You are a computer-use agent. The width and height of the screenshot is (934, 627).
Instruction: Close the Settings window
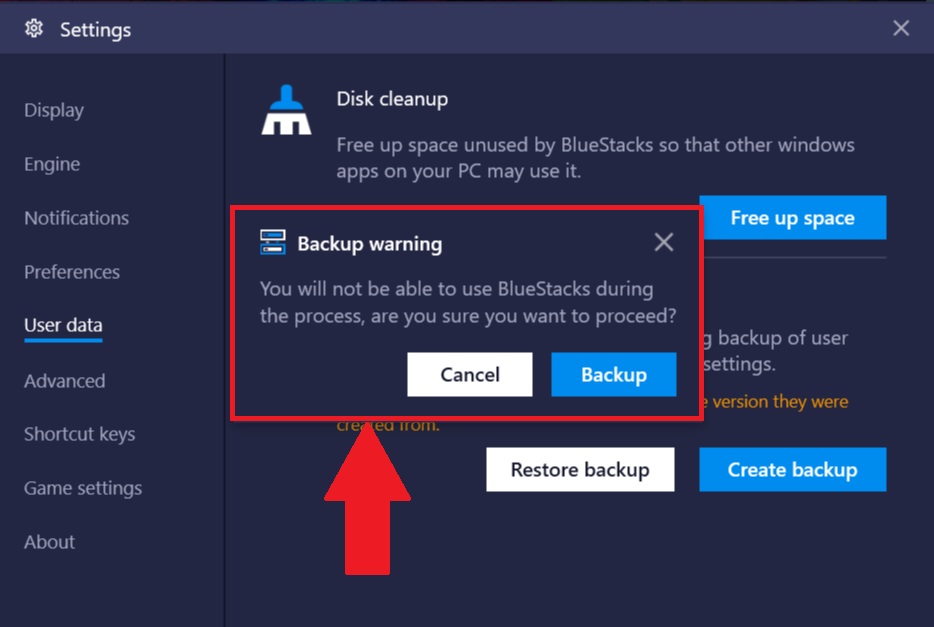[x=901, y=28]
